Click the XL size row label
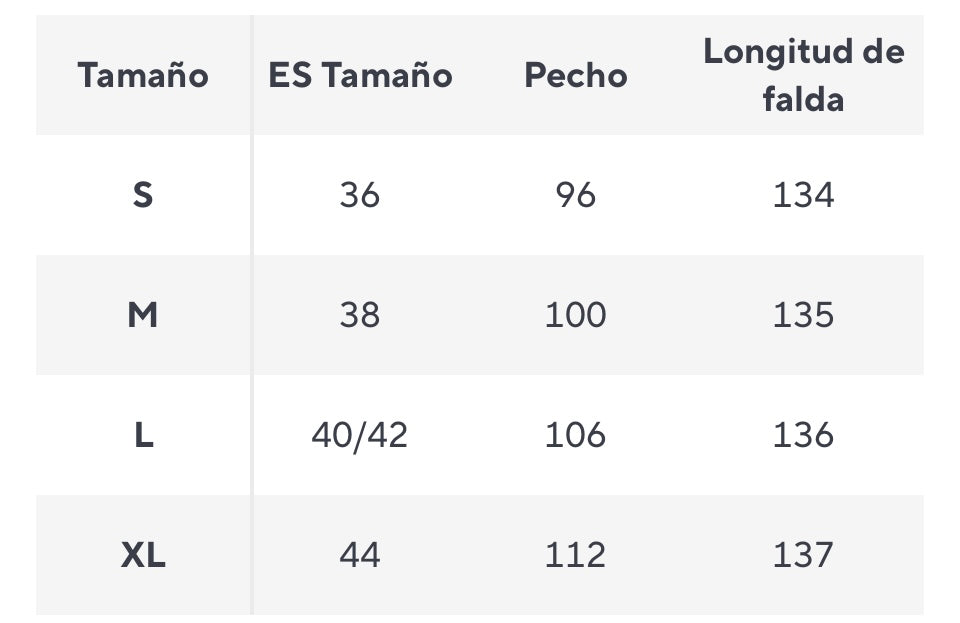This screenshot has height=623, width=960. click(x=143, y=555)
